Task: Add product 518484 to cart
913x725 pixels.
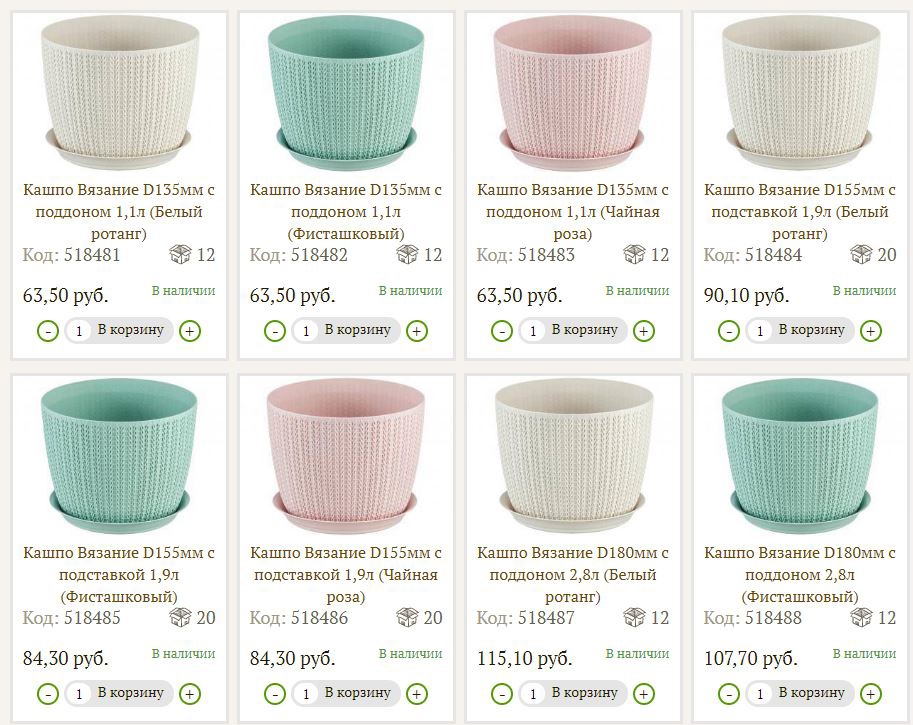Action: [x=811, y=330]
